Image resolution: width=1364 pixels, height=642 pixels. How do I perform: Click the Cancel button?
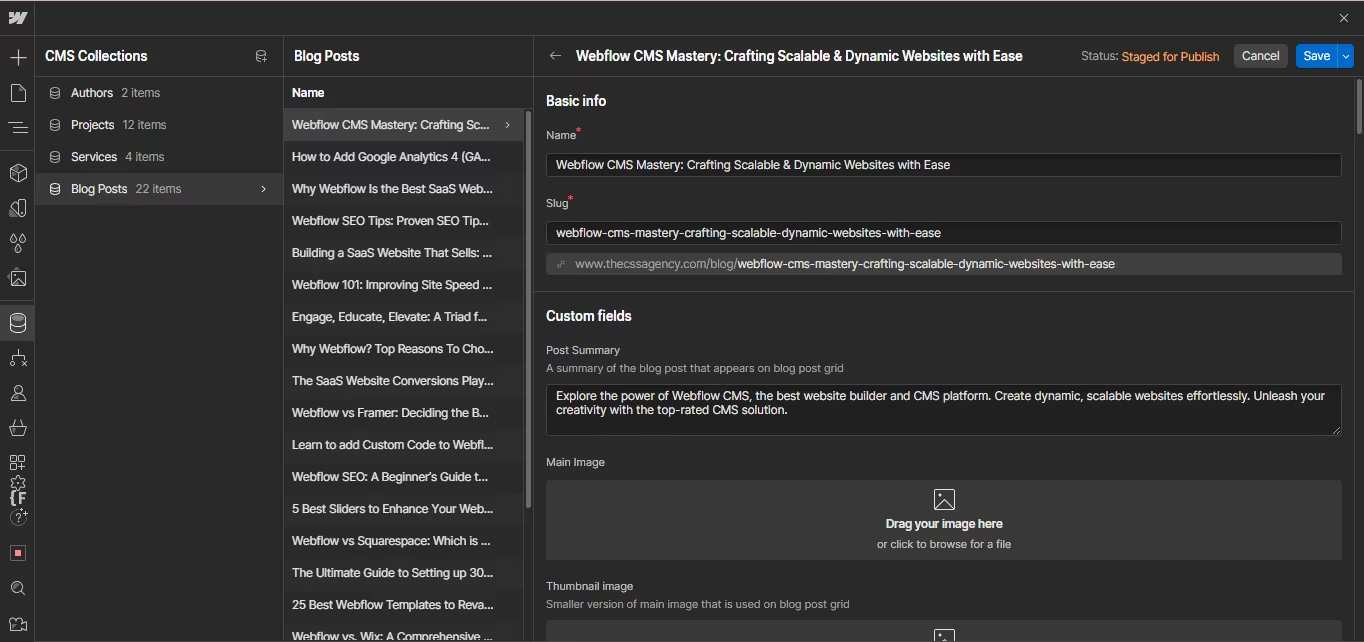(x=1260, y=56)
